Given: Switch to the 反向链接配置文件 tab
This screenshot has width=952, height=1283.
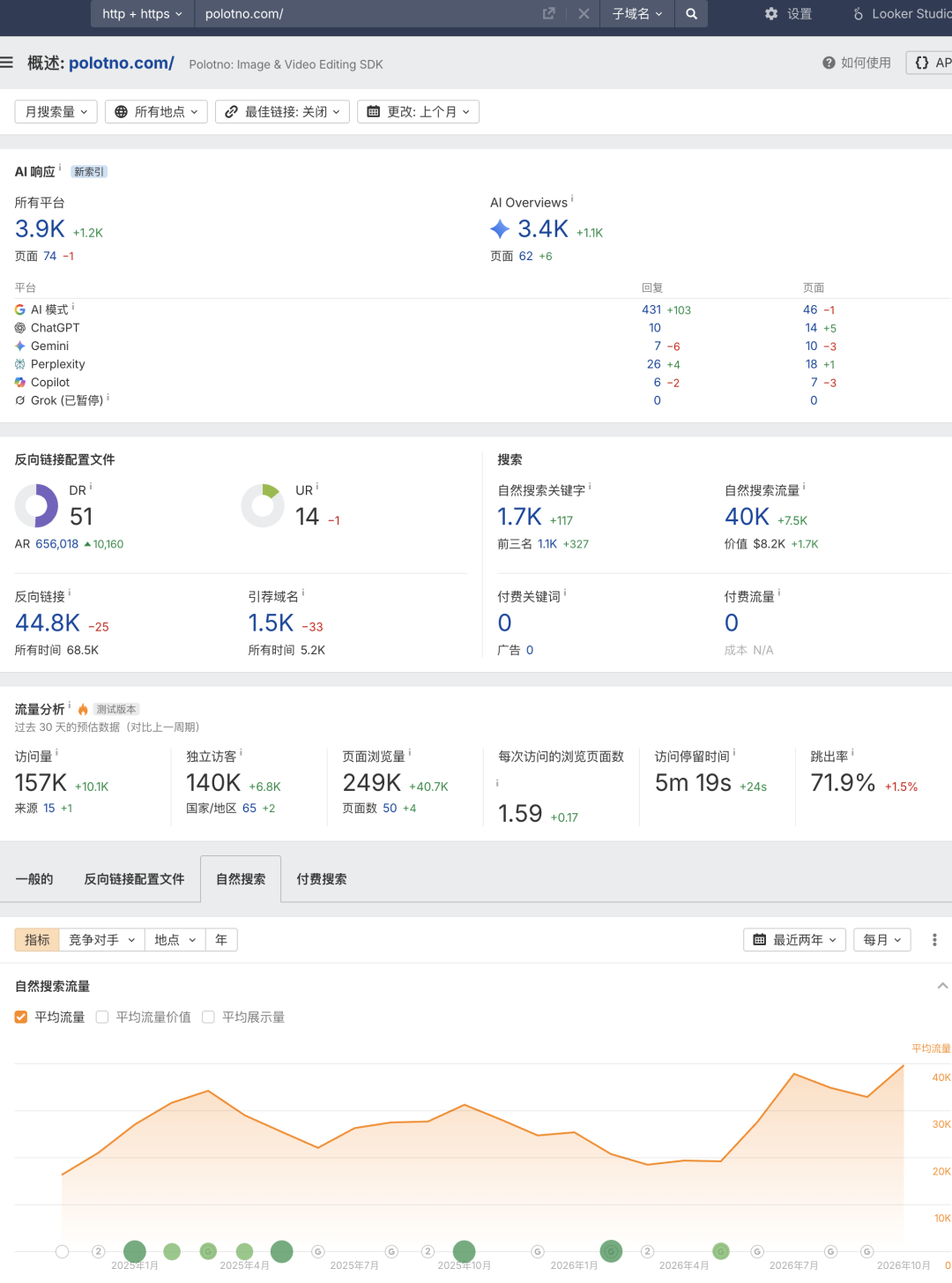Looking at the screenshot, I should pos(134,879).
